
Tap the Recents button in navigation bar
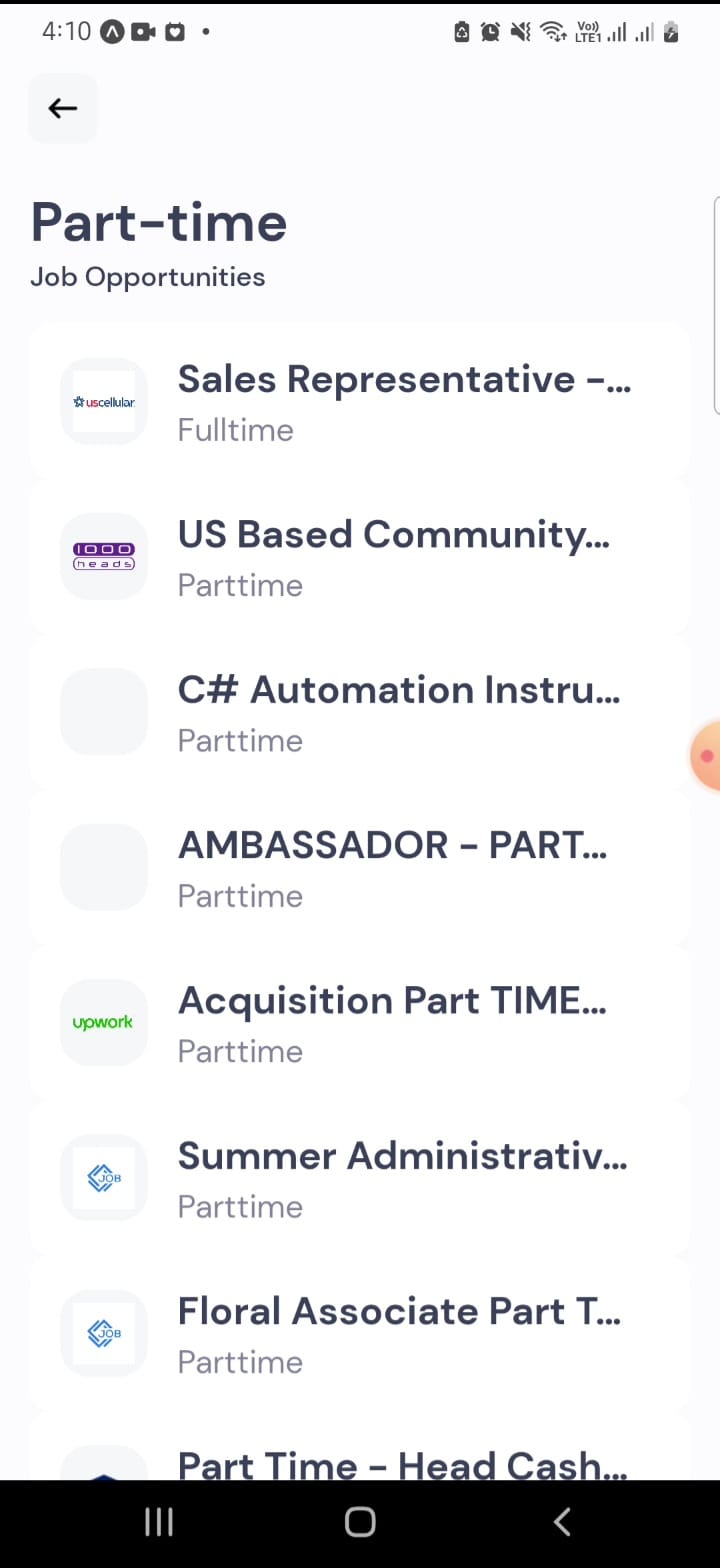click(158, 1522)
